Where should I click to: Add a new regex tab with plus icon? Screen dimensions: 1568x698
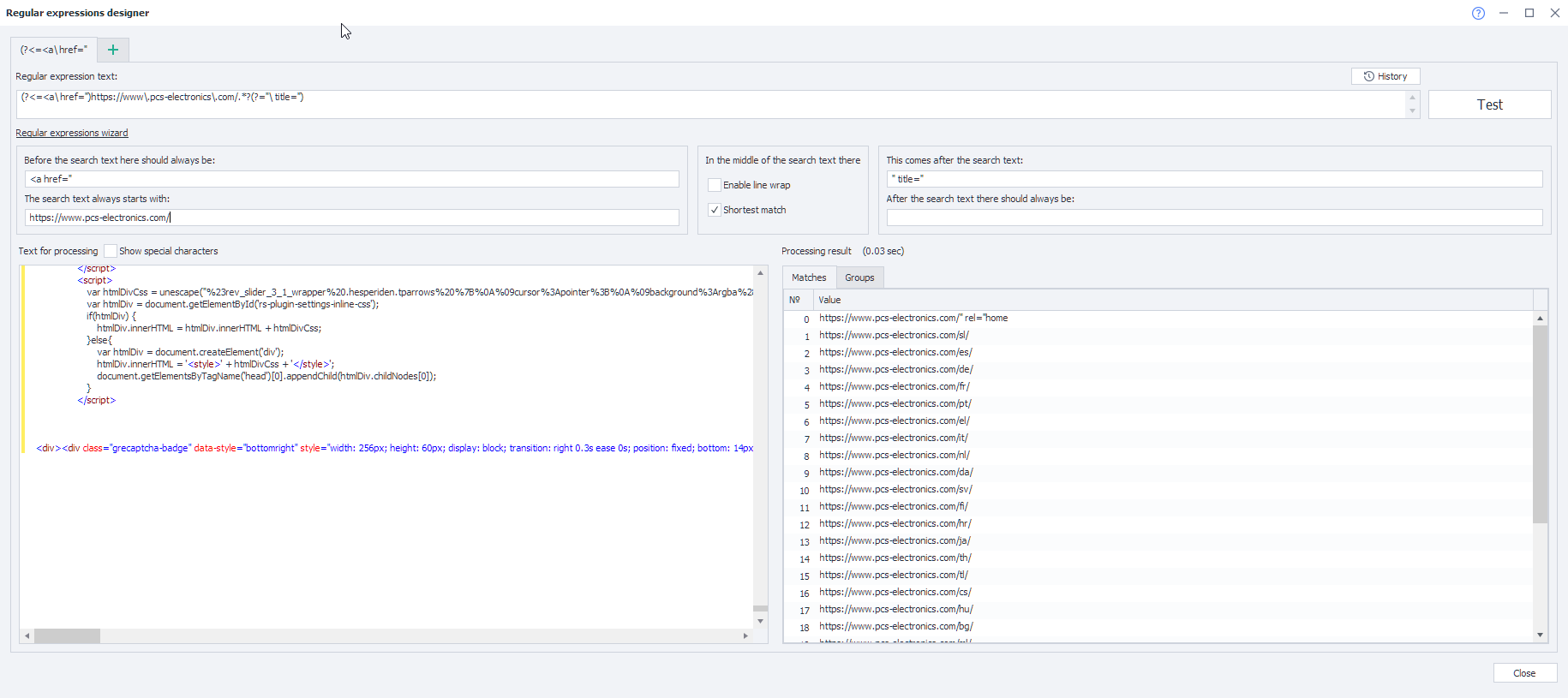[x=113, y=50]
